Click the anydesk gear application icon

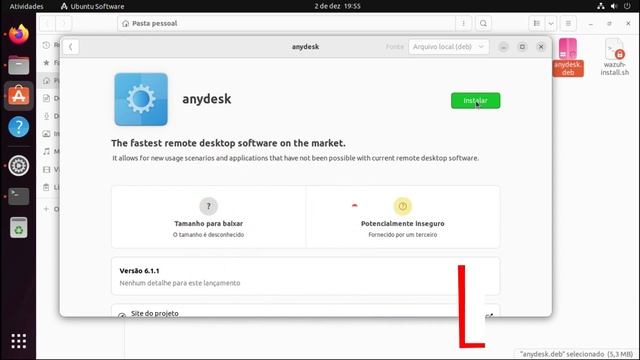click(x=141, y=99)
